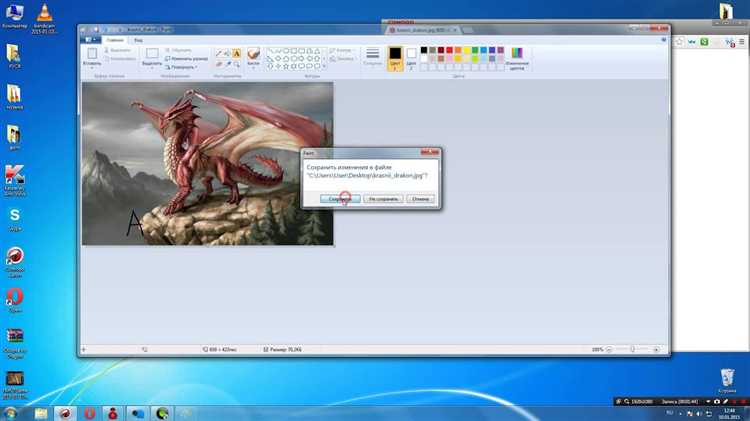
Task: Click the Skype icon on desktop
Action: point(15,215)
